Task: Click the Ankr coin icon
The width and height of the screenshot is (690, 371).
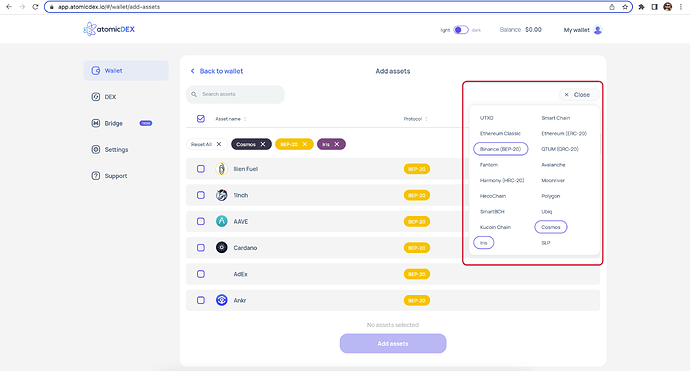Action: point(222,300)
